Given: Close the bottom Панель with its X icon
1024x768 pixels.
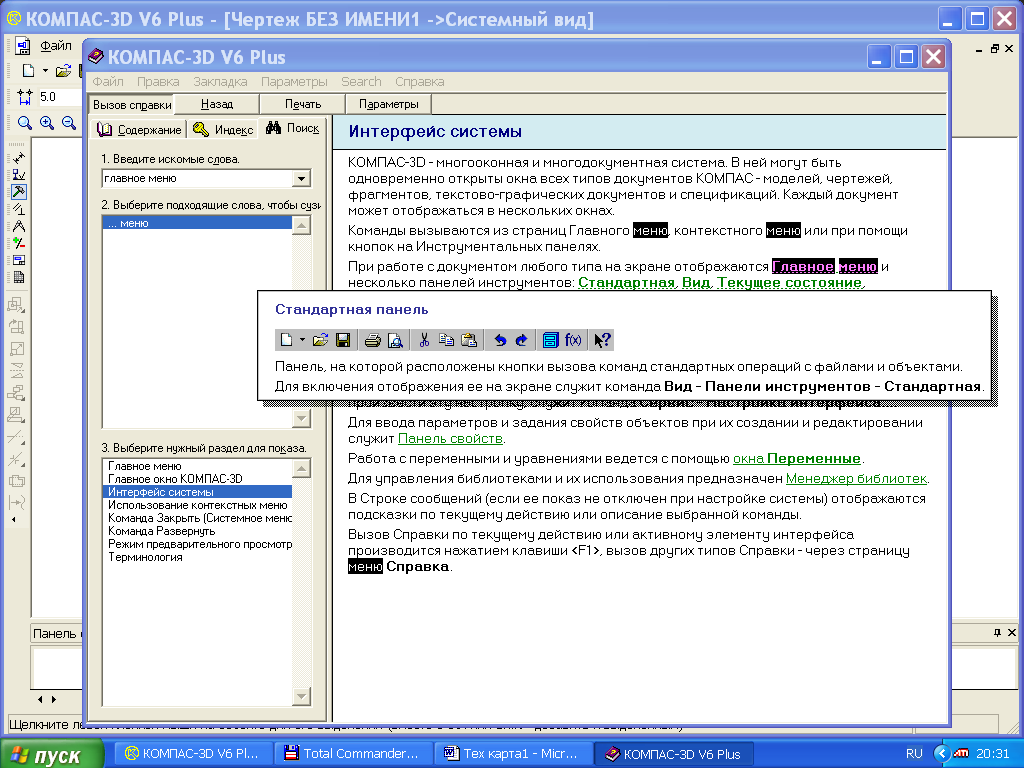Looking at the screenshot, I should tap(1011, 632).
